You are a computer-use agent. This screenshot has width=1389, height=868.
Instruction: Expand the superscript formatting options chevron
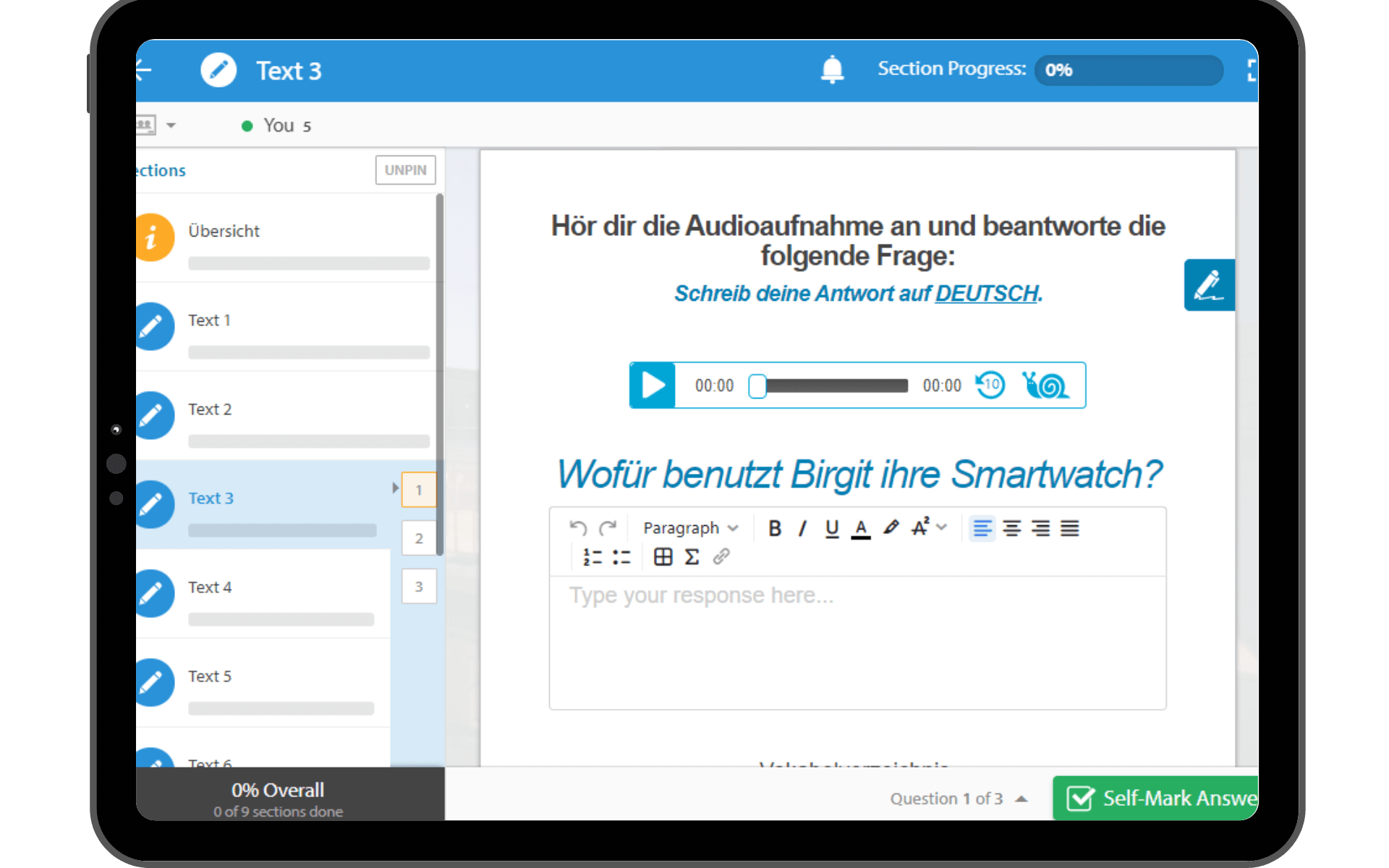[940, 527]
